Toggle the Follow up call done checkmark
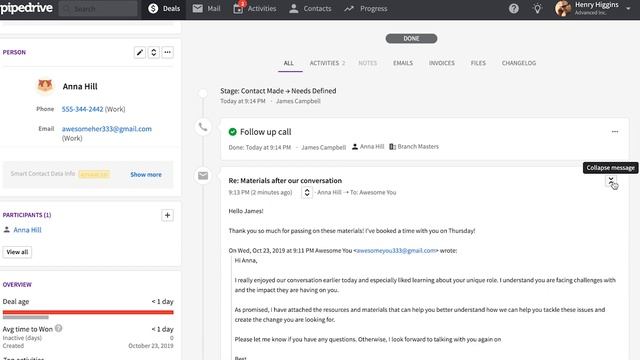Image resolution: width=640 pixels, height=360 pixels. click(233, 131)
